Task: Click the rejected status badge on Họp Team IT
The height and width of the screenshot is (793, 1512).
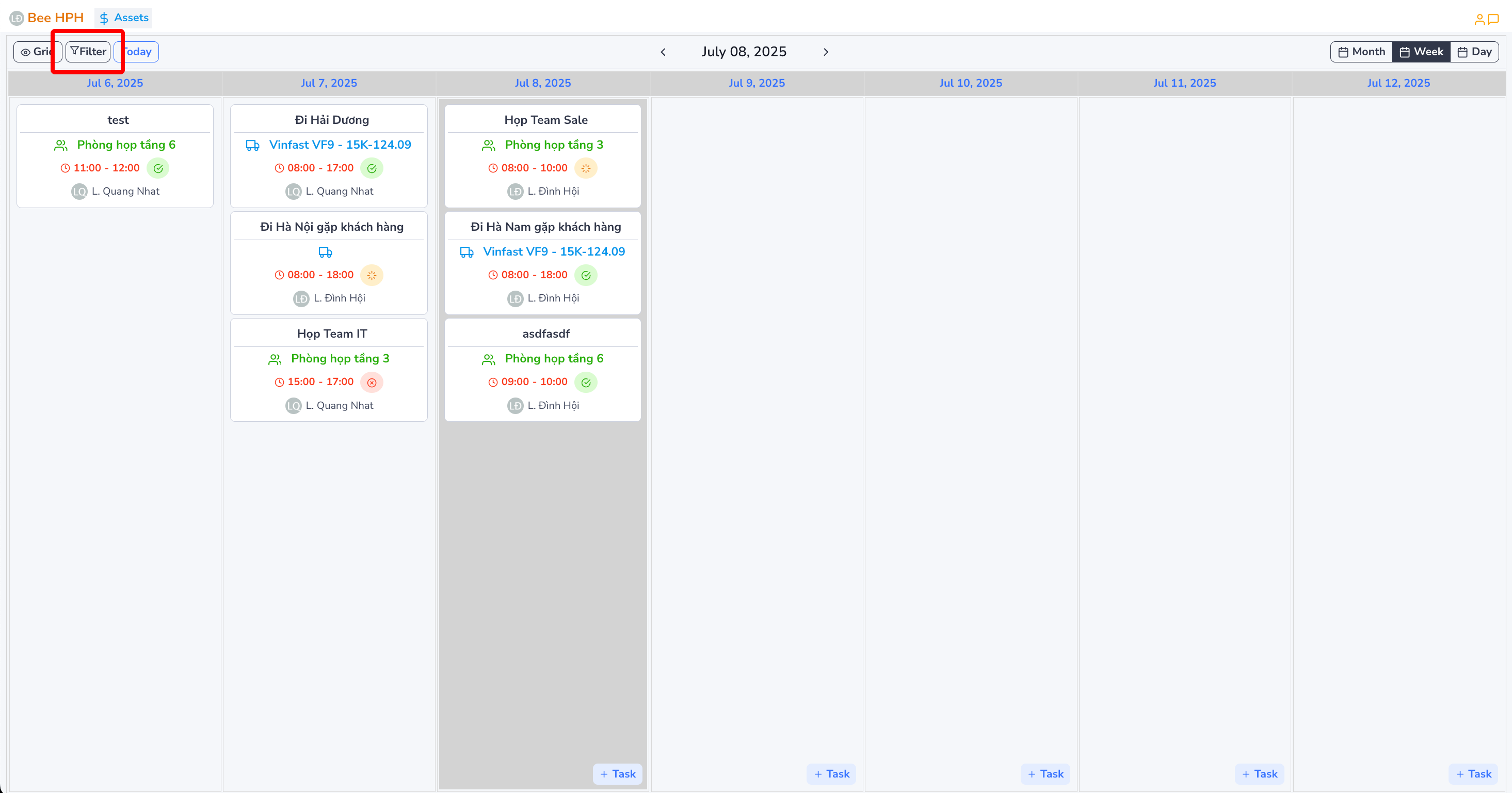Action: [x=372, y=382]
